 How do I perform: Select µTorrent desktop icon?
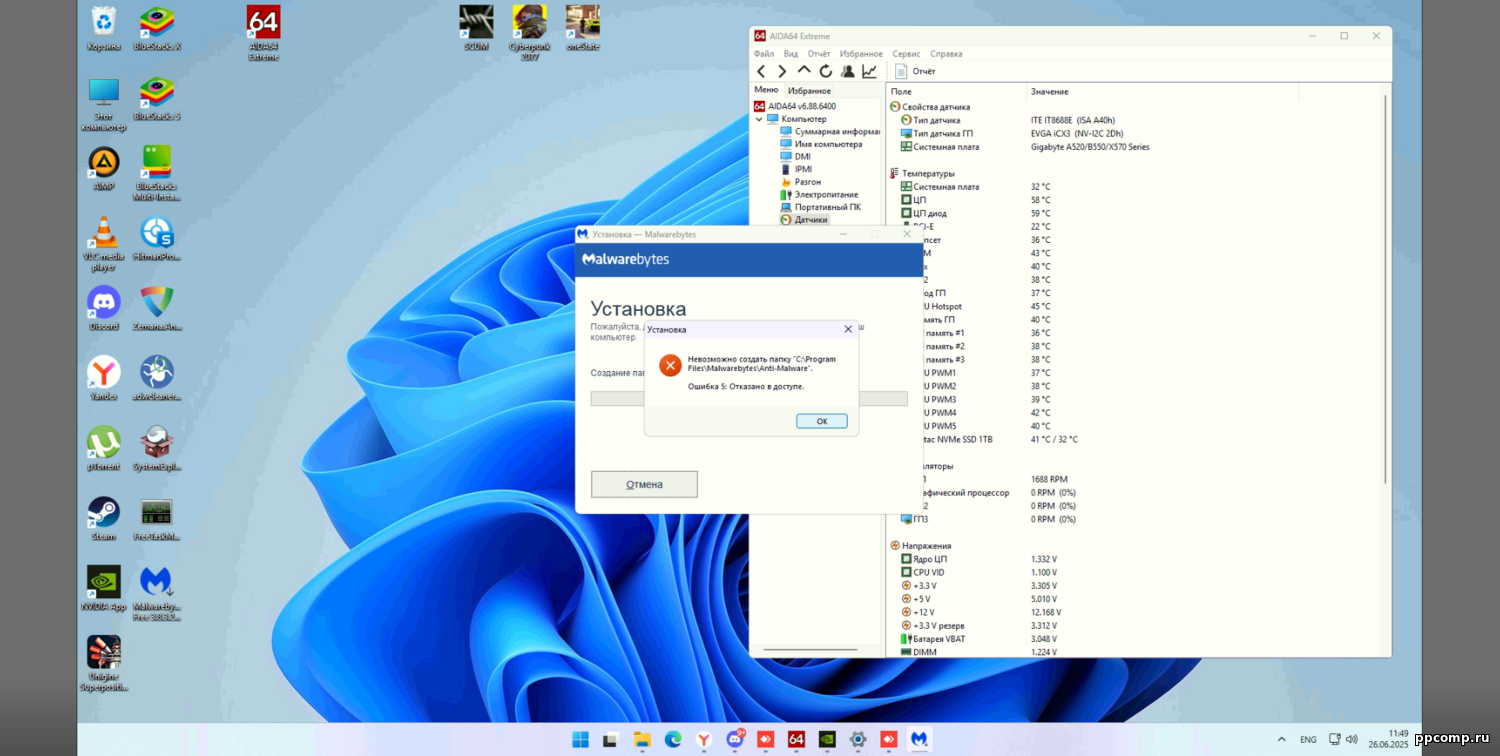pyautogui.click(x=104, y=449)
